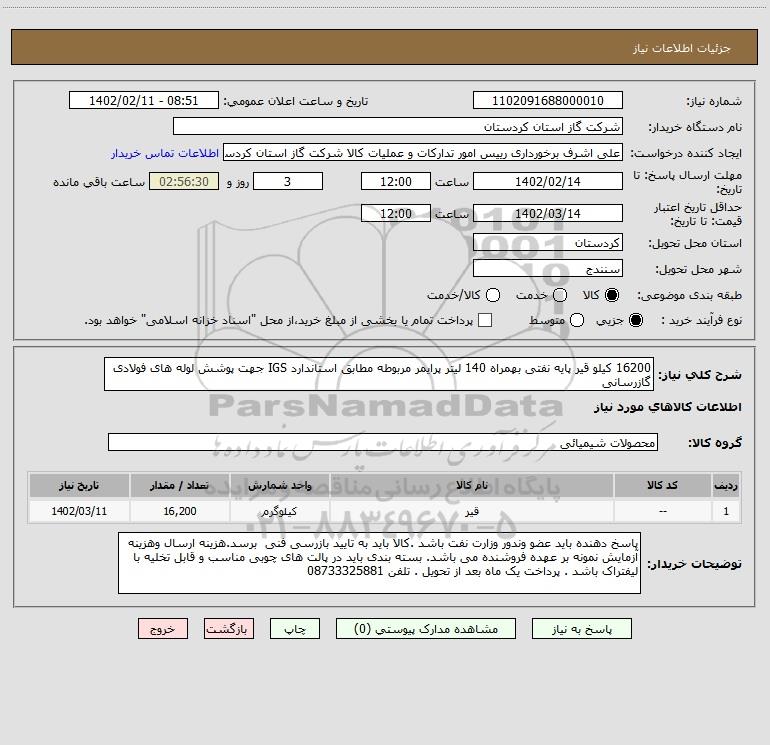Click the اطلاعات کالاهای مورد نیاز heading
The image size is (770, 745).
(667, 407)
